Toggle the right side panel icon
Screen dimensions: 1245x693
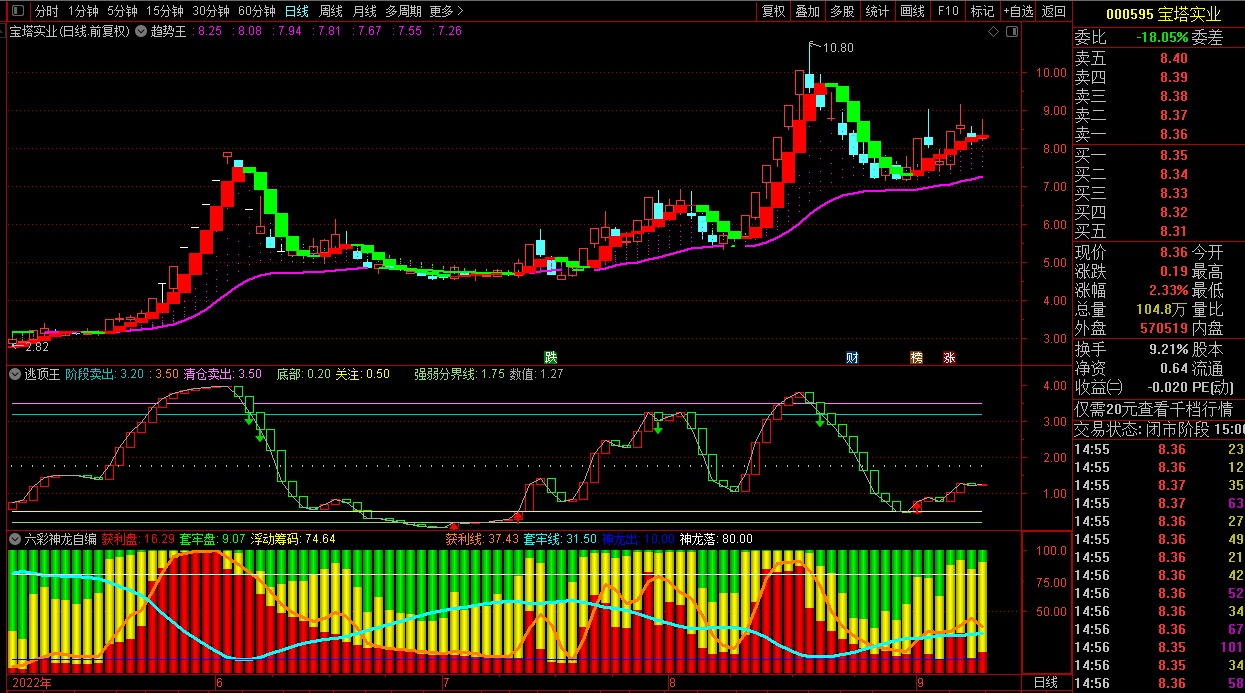[x=1012, y=32]
